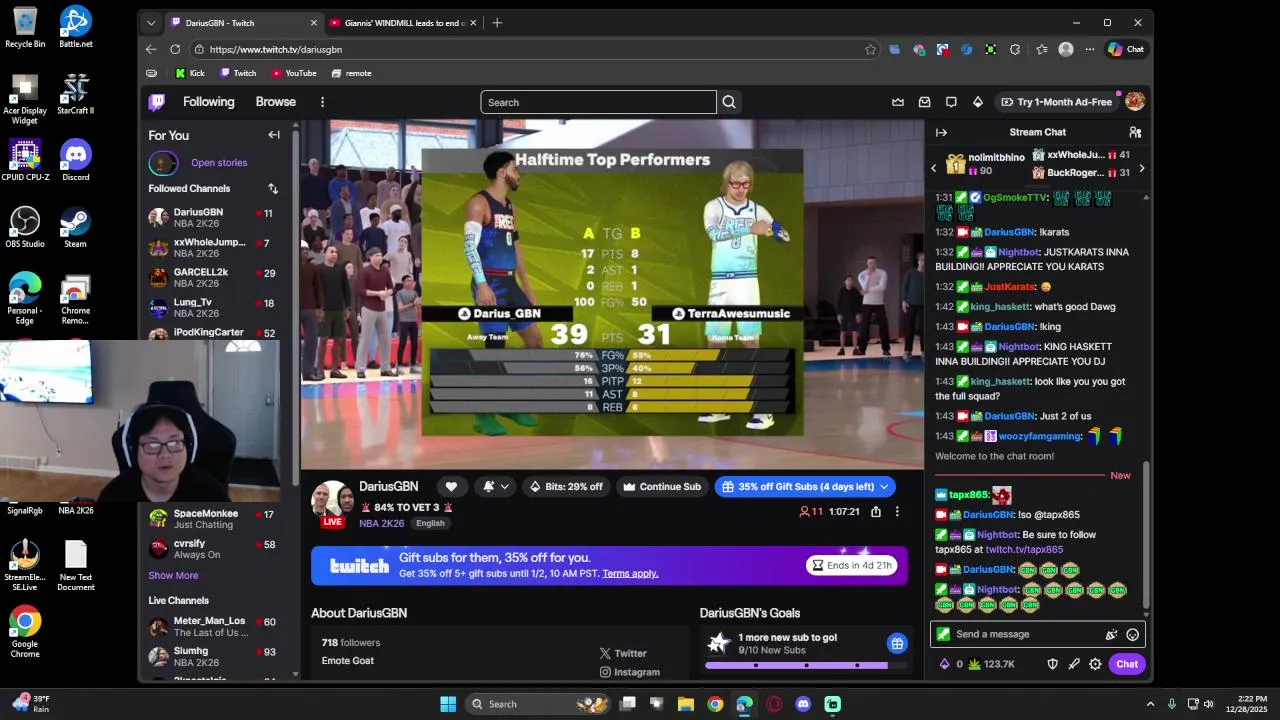Open Discord from taskbar

pos(803,704)
